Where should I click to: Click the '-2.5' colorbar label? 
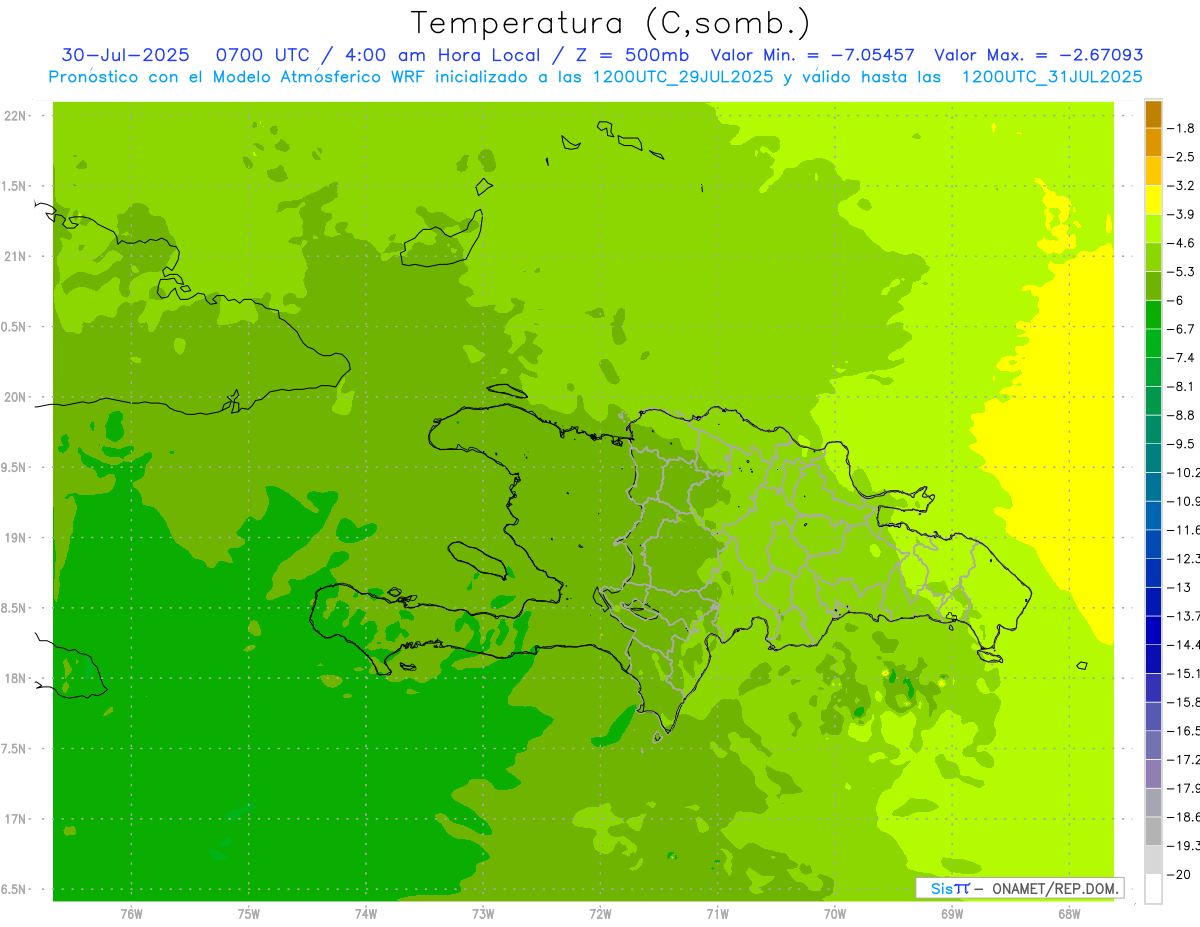[x=1182, y=157]
